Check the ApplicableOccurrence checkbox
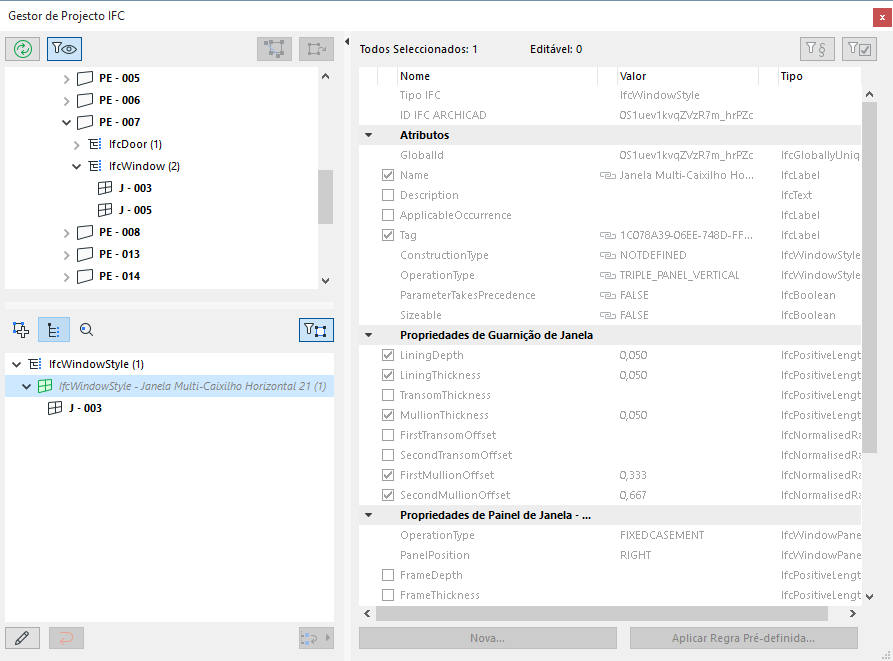 point(388,215)
